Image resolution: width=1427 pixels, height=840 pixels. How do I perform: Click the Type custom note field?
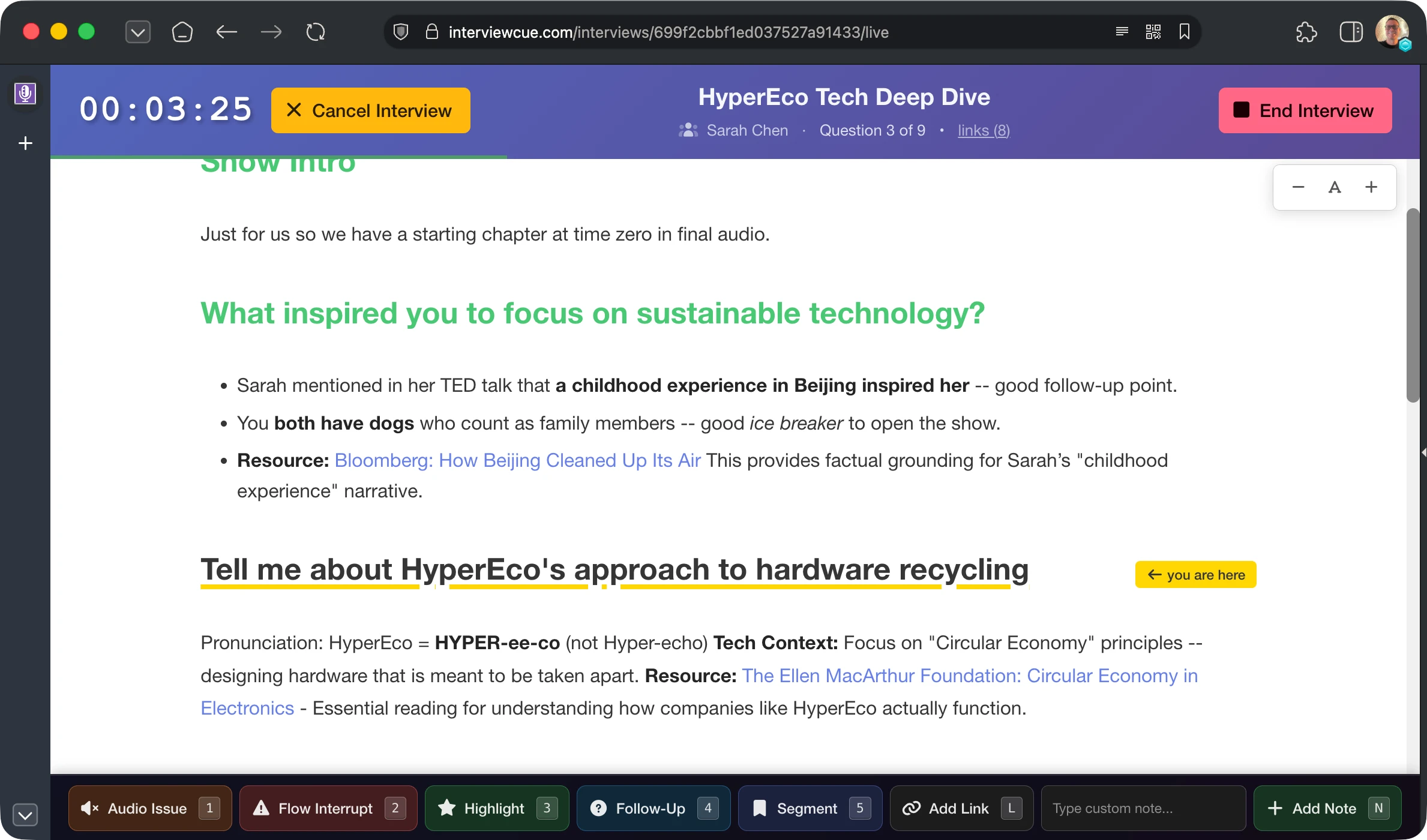[x=1142, y=808]
